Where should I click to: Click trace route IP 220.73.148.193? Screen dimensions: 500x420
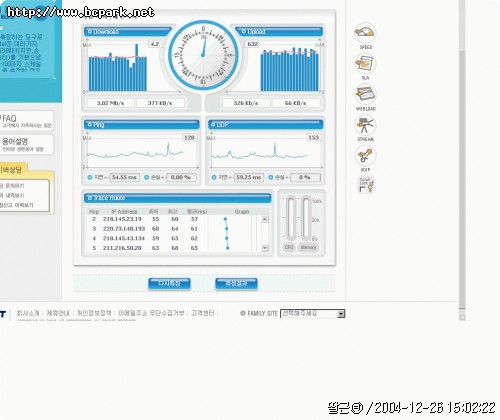(x=124, y=229)
